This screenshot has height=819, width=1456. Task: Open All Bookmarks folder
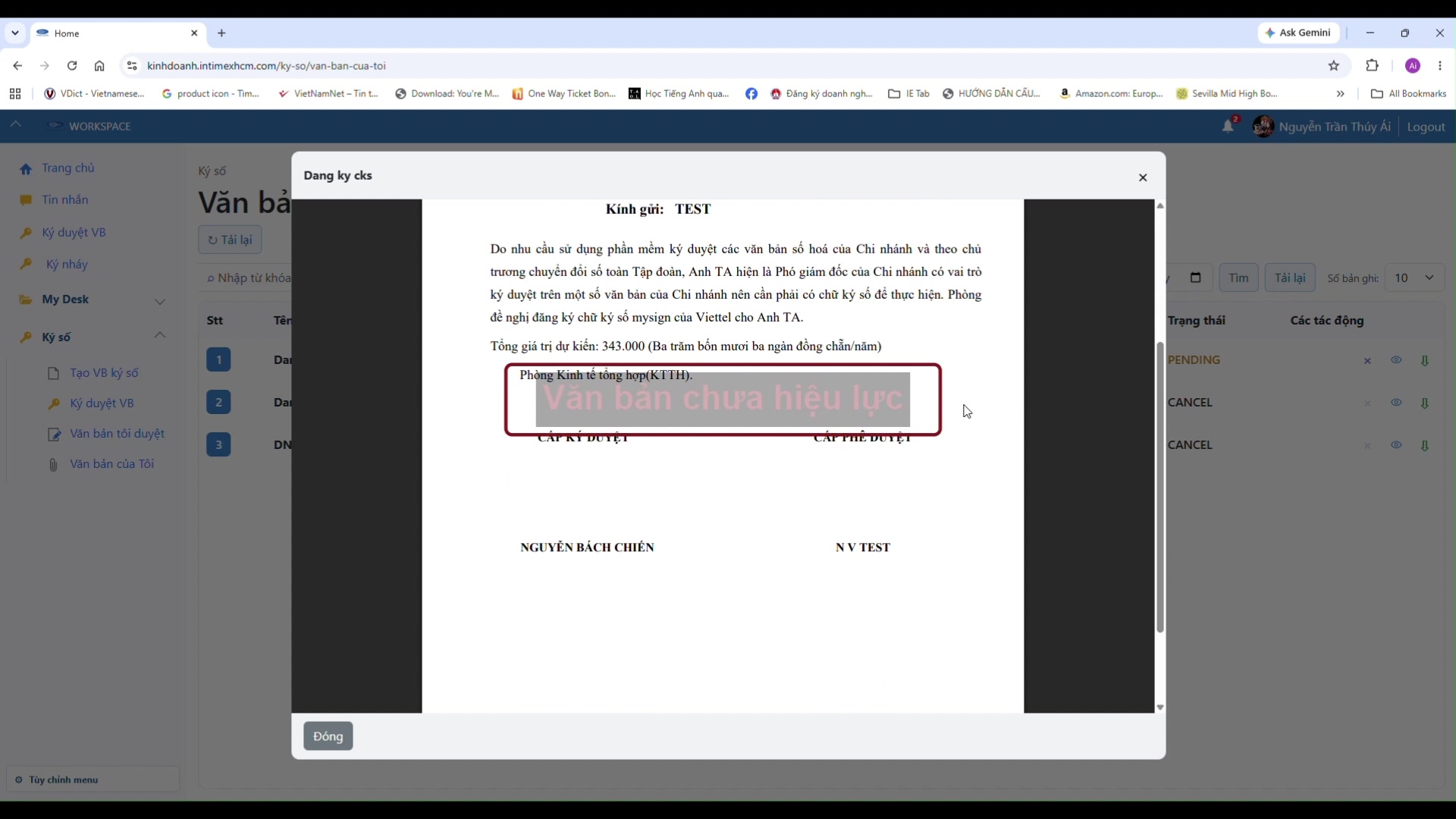click(x=1409, y=94)
